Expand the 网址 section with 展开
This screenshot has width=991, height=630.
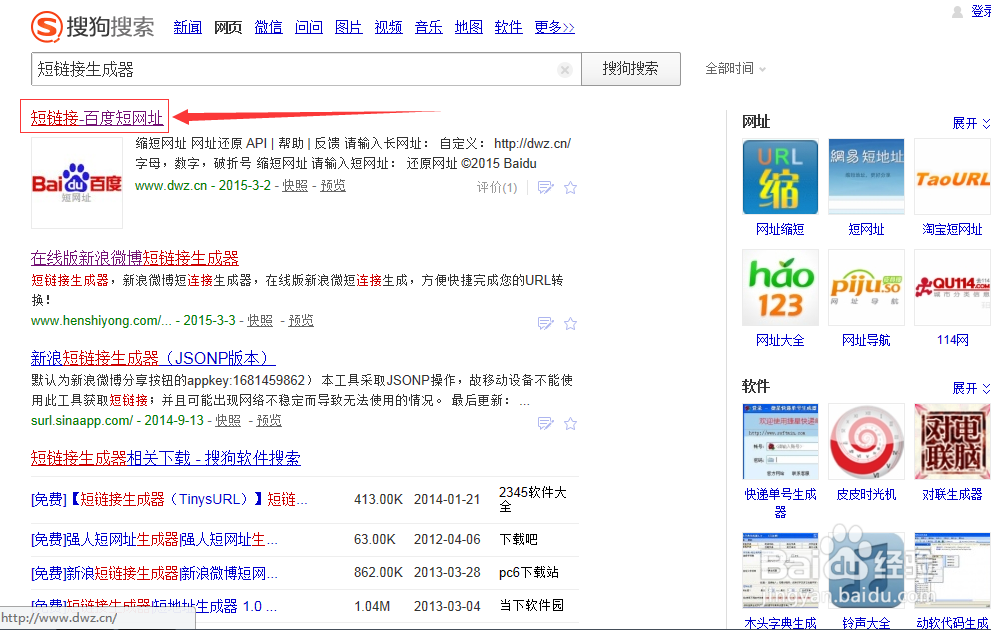pyautogui.click(x=971, y=123)
